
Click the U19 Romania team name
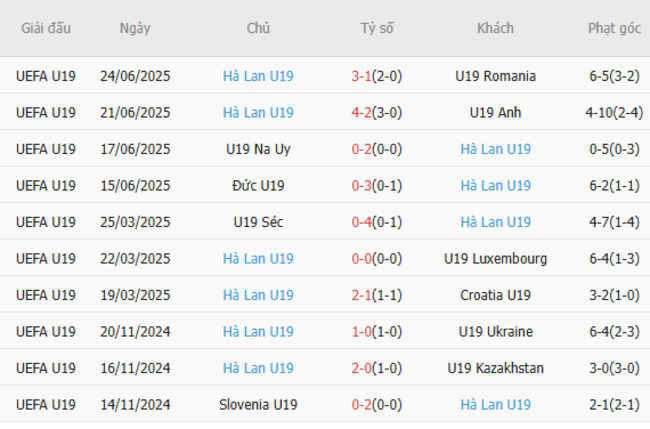[495, 76]
